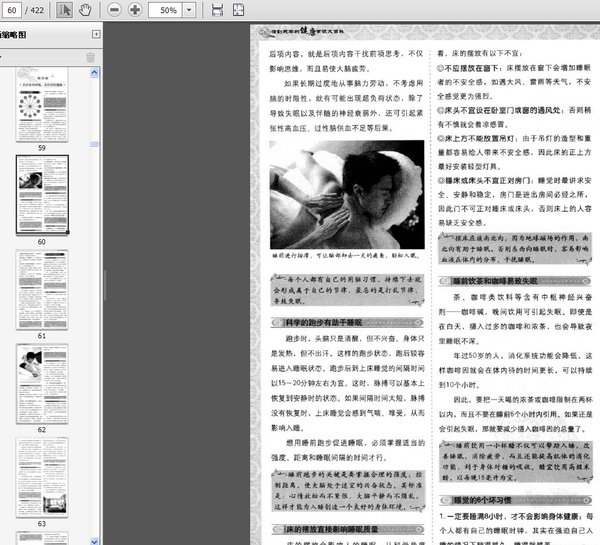Click the panel splitter grip handle

pyautogui.click(x=105, y=284)
